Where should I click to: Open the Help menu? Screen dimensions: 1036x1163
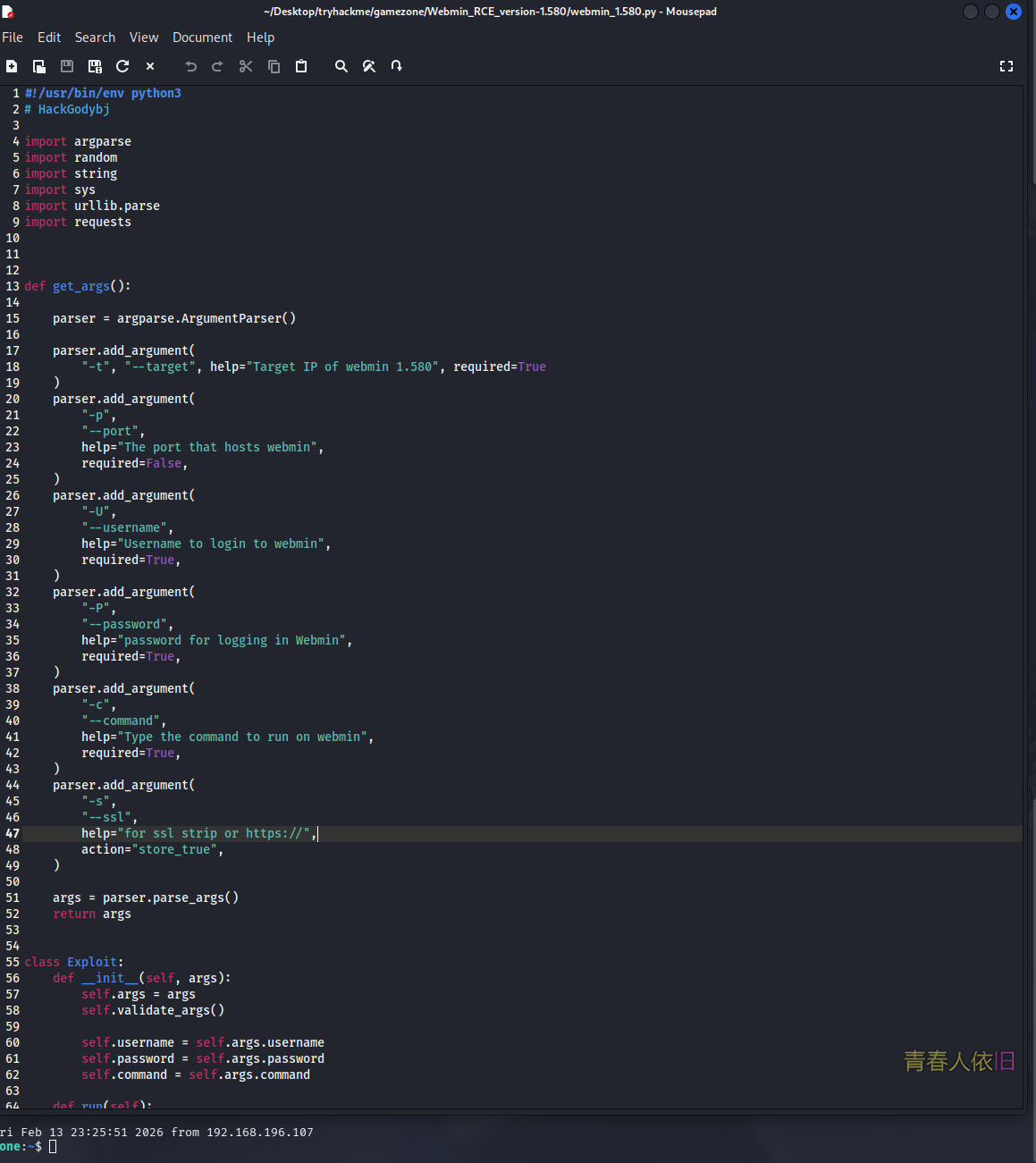(260, 38)
